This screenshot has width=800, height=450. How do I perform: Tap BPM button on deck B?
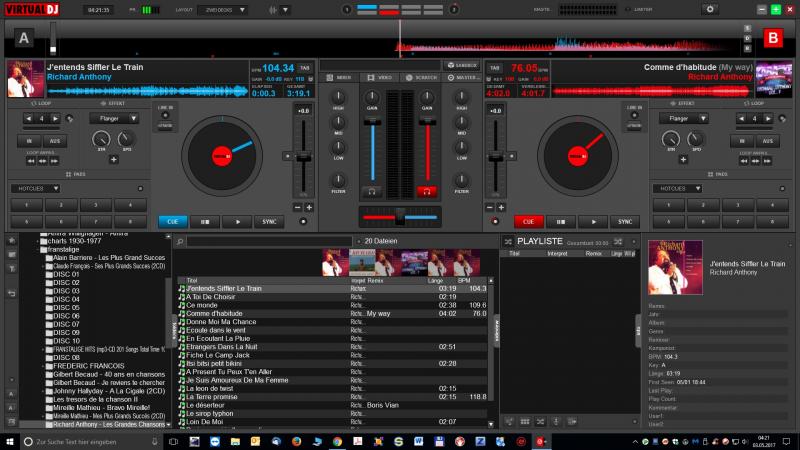(494, 68)
